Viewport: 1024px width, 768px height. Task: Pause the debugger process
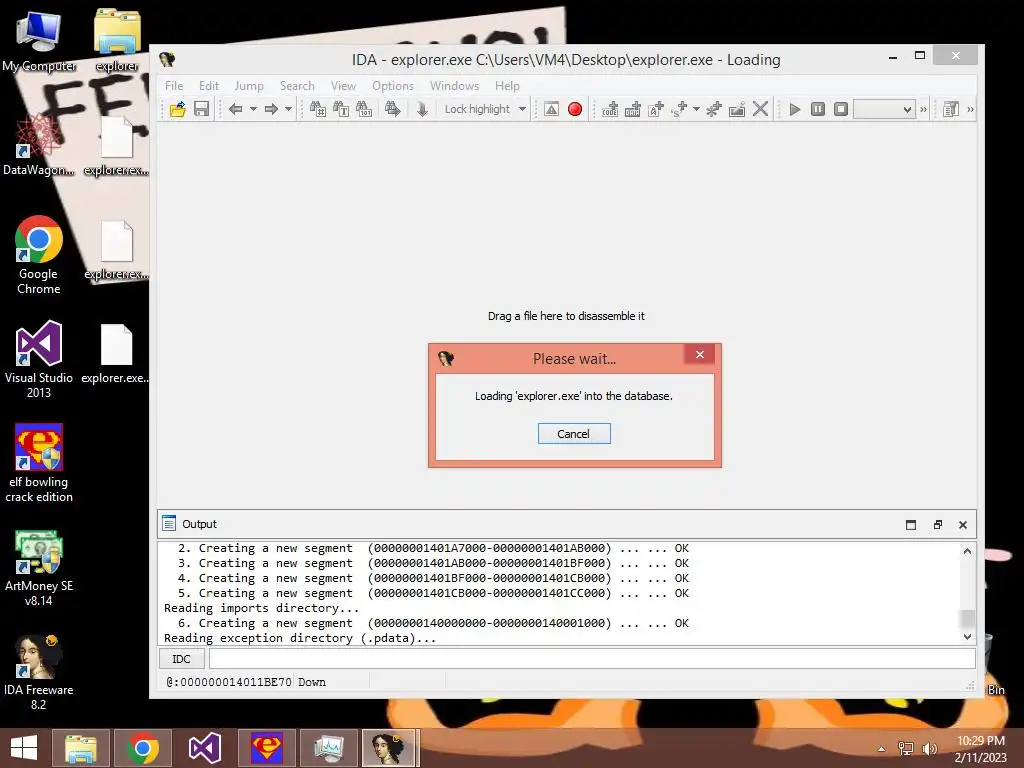818,109
